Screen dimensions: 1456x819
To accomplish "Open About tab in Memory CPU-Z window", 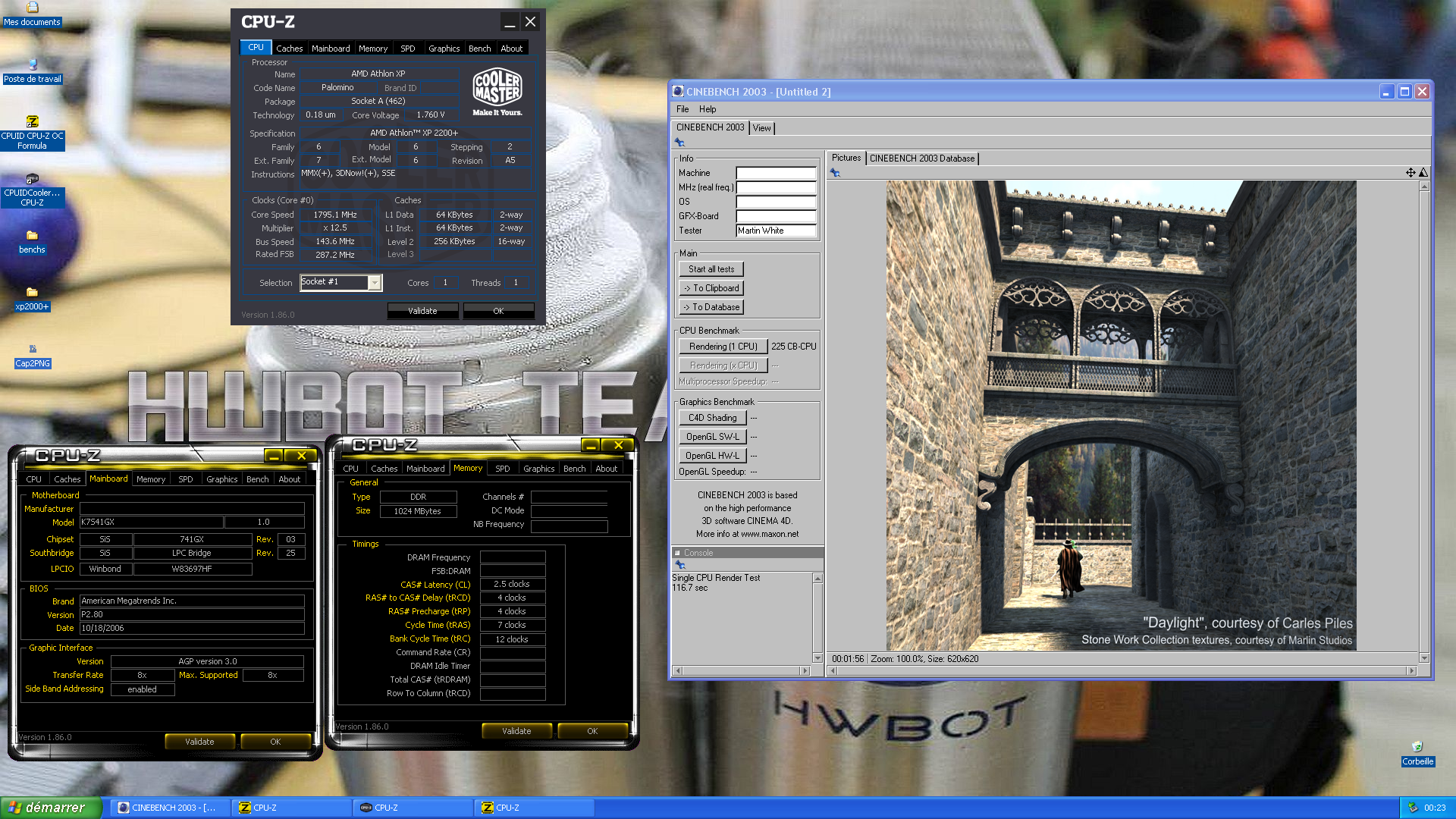I will tap(606, 469).
